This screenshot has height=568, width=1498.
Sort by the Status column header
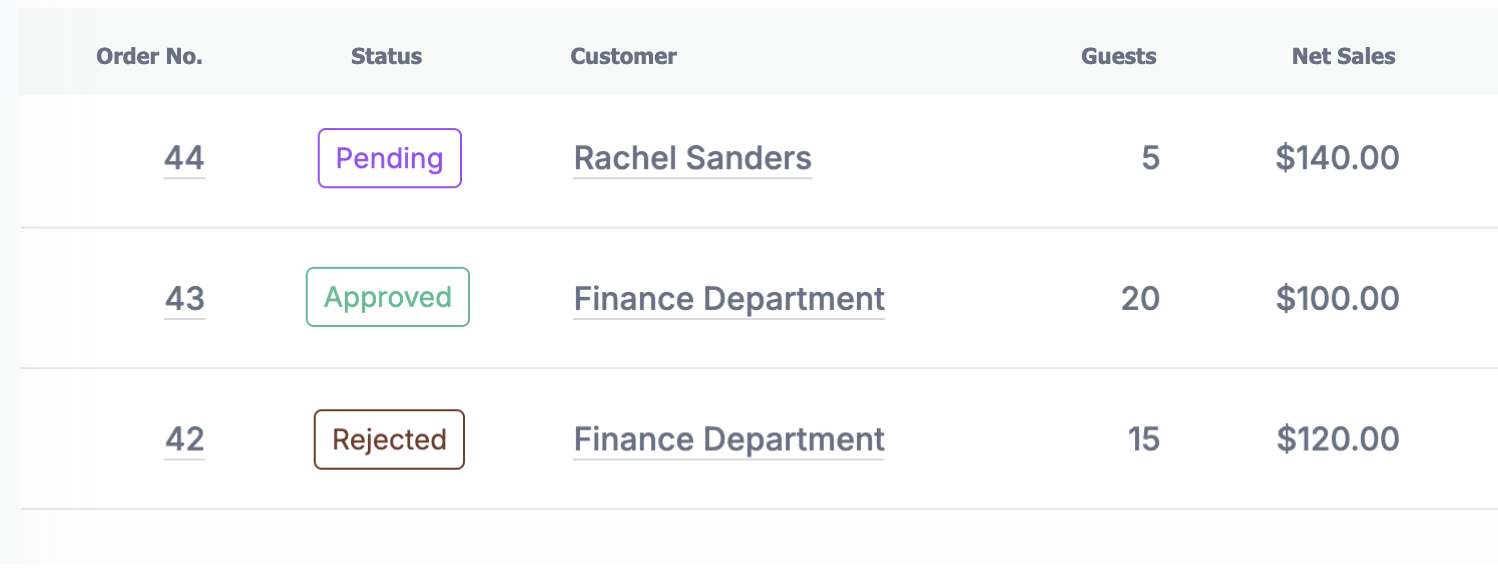(x=386, y=56)
